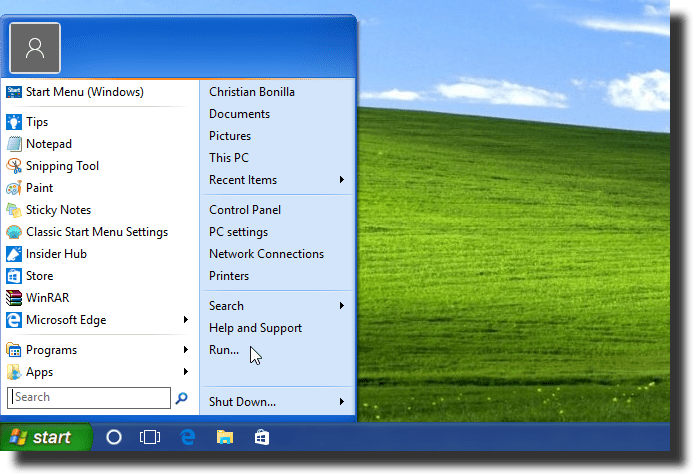This screenshot has height=474, width=693.
Task: Click Shut Down... label
Action: tap(242, 401)
